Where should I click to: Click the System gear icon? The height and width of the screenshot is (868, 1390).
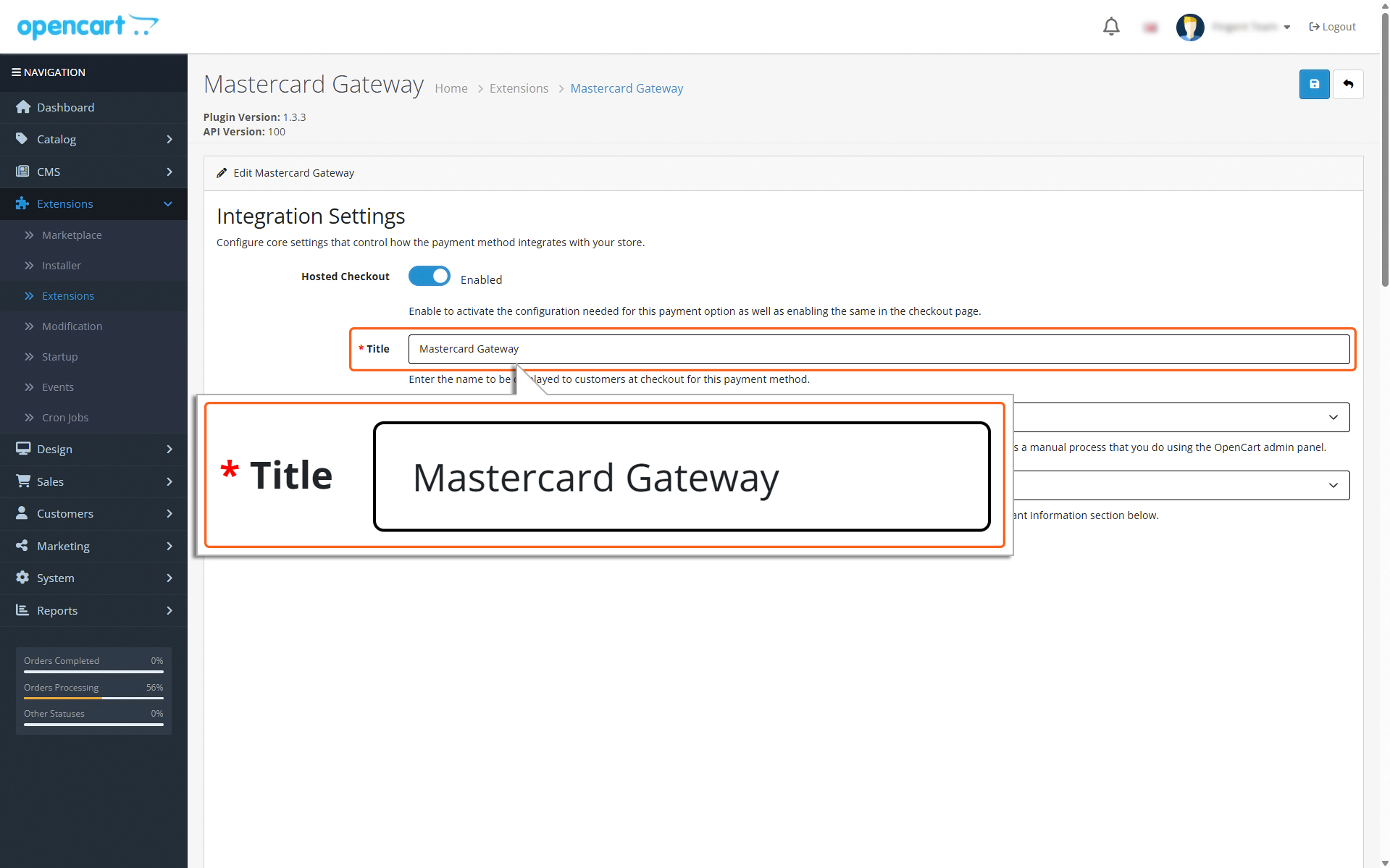click(22, 578)
